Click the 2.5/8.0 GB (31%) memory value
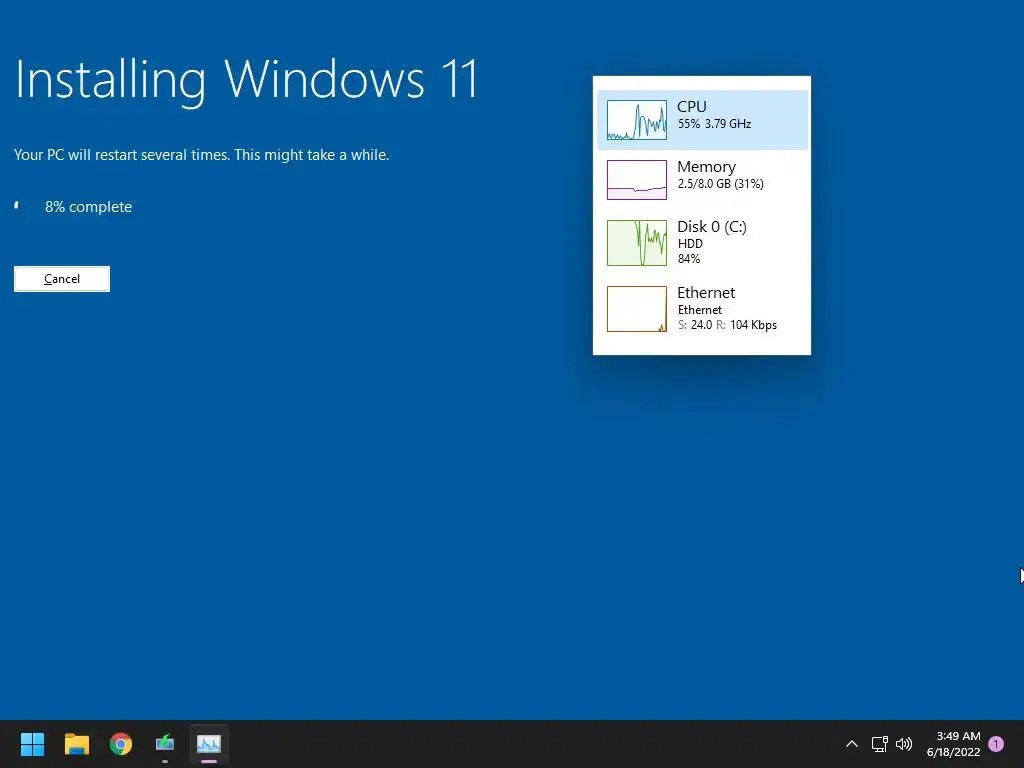Screen dimensions: 1024x768 tap(720, 184)
